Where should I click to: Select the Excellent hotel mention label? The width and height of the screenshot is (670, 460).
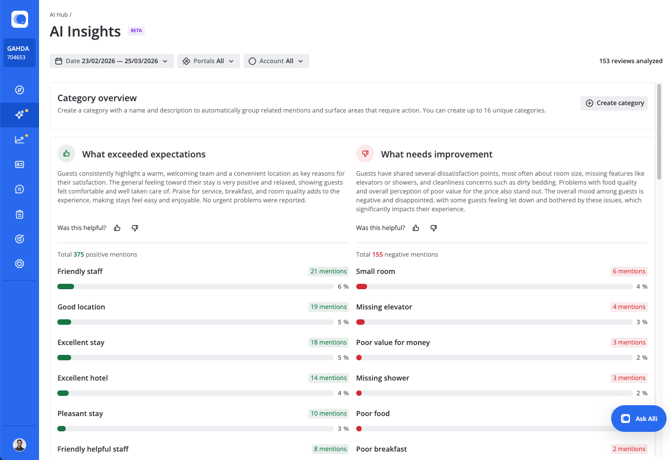(x=82, y=378)
